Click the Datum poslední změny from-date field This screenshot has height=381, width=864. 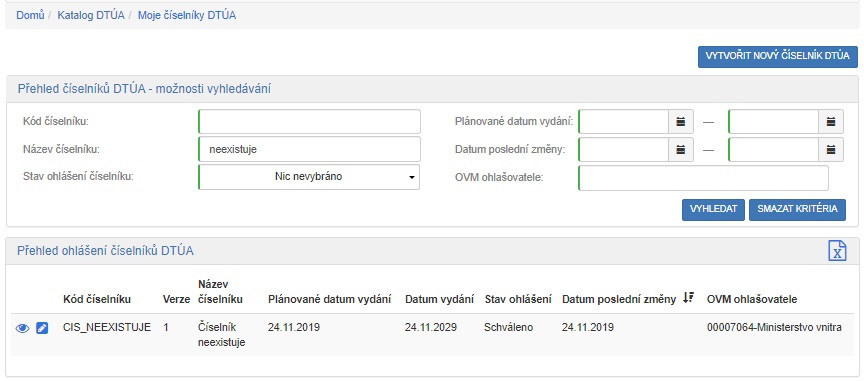pyautogui.click(x=624, y=149)
